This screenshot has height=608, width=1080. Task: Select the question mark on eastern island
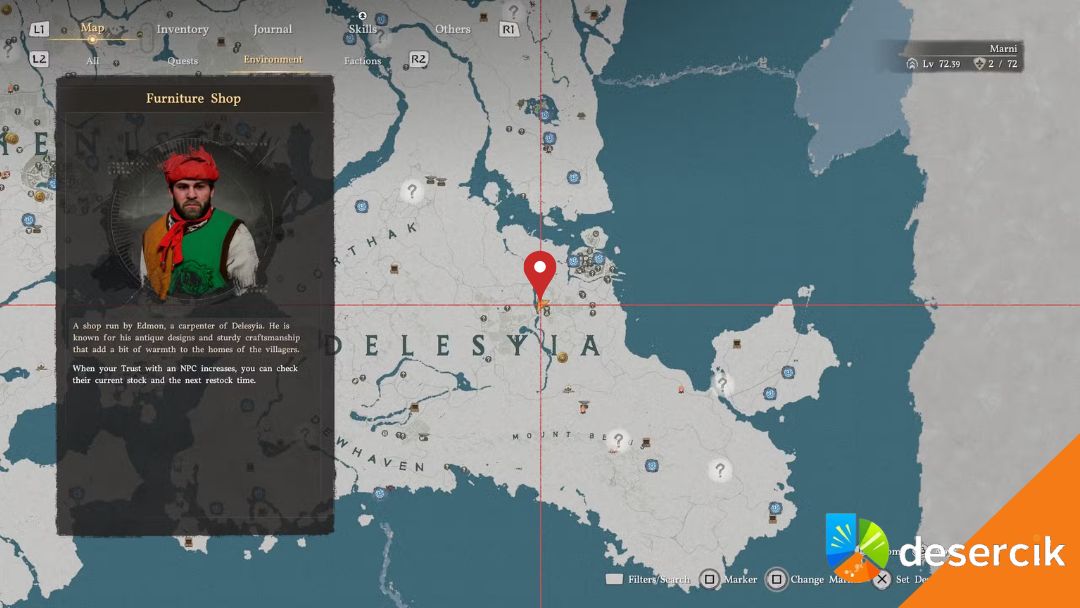722,384
